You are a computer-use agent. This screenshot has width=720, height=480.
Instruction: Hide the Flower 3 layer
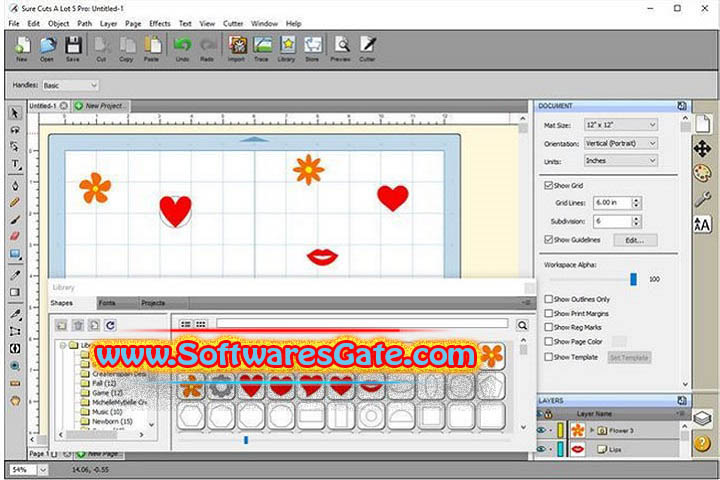pos(541,430)
